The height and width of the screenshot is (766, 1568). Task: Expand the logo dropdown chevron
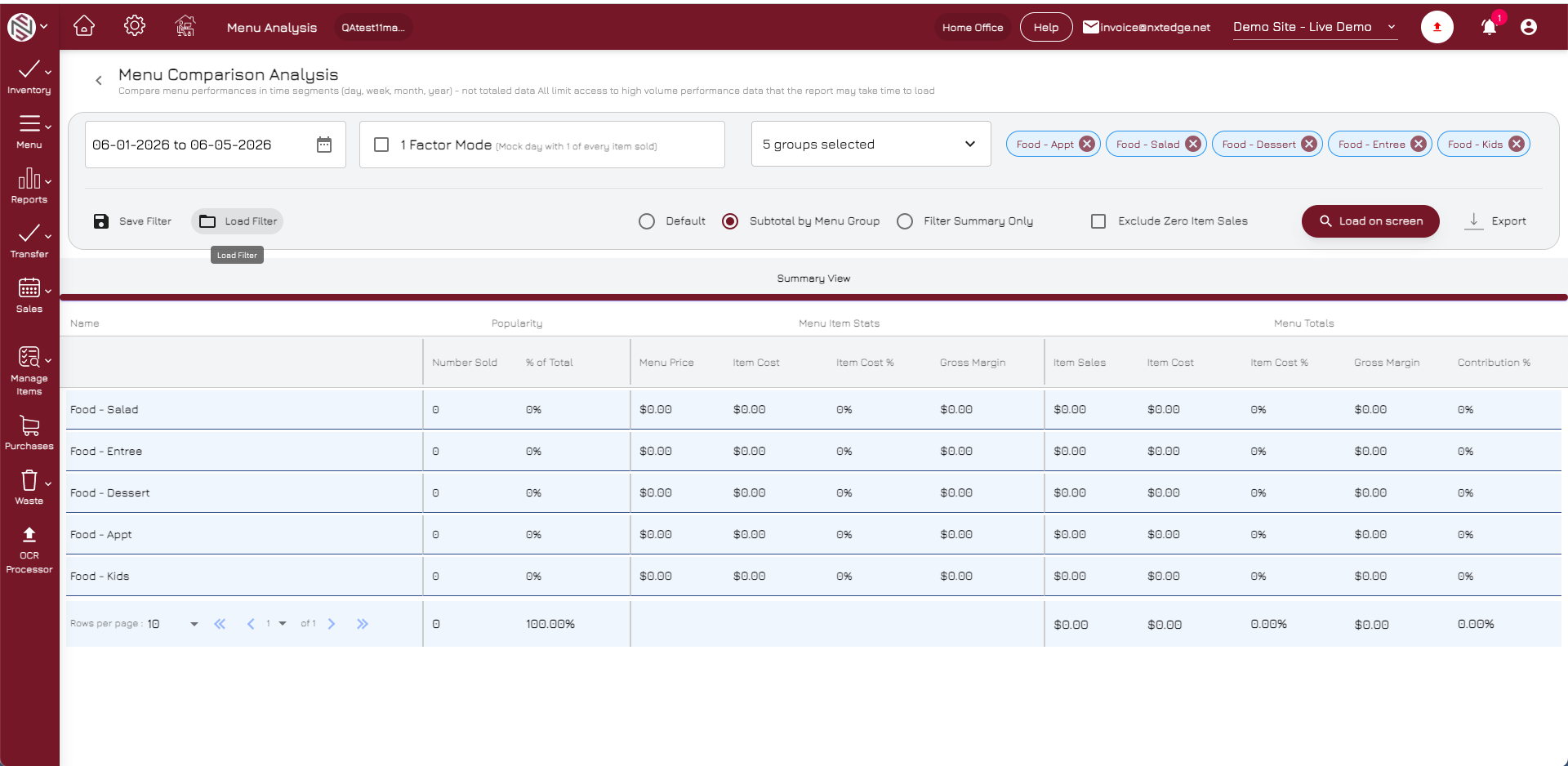[44, 27]
